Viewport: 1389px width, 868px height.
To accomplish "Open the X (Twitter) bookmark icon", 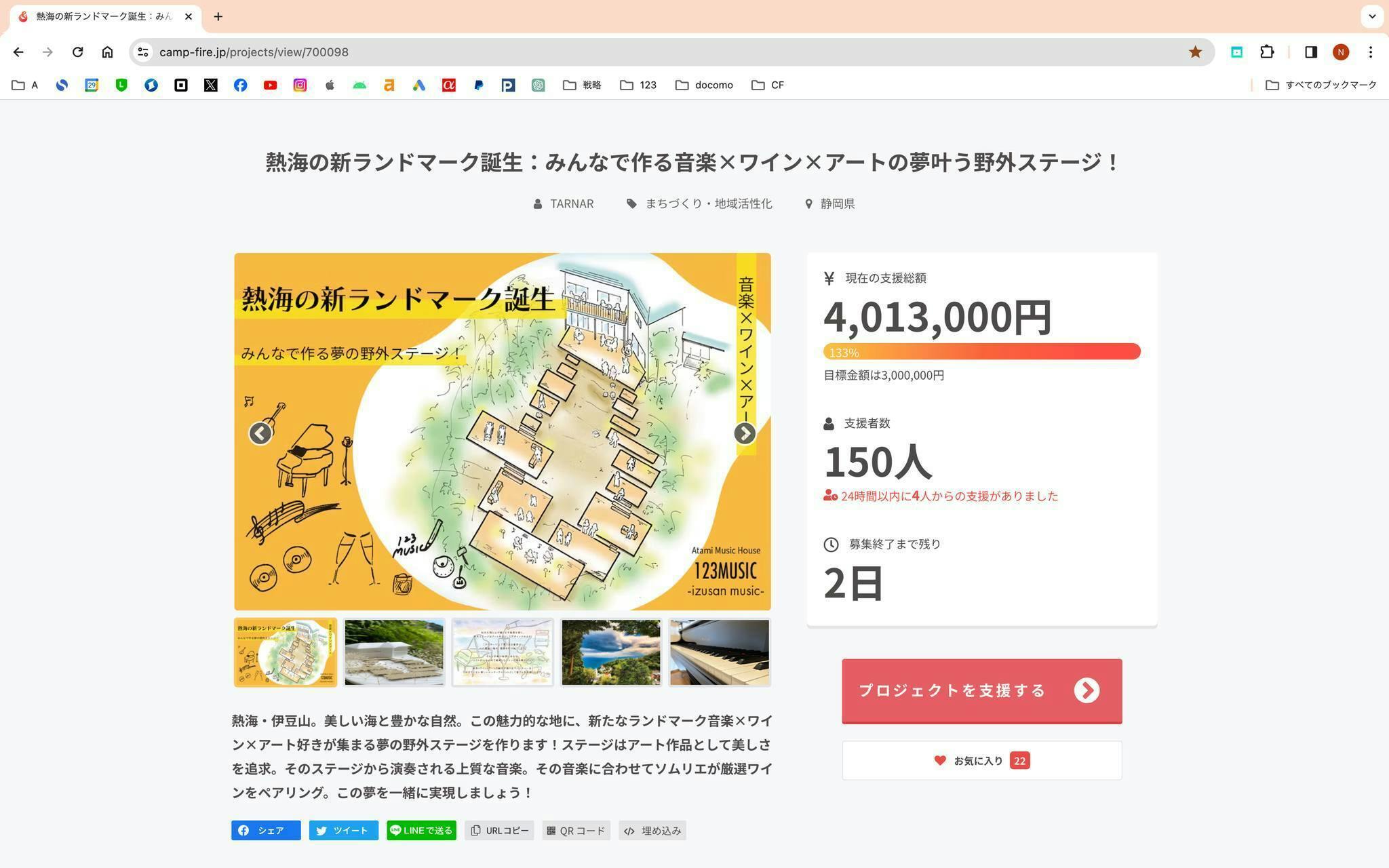I will tap(210, 85).
